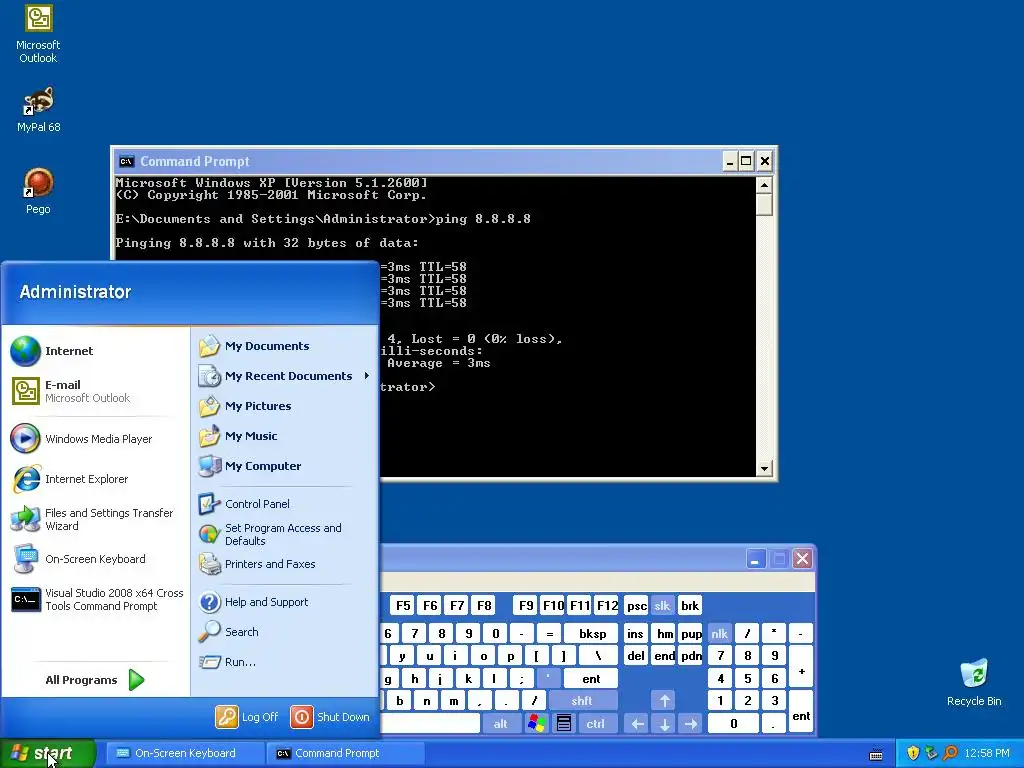This screenshot has width=1024, height=768.
Task: Click the magnifier icon in system tray
Action: coord(950,753)
